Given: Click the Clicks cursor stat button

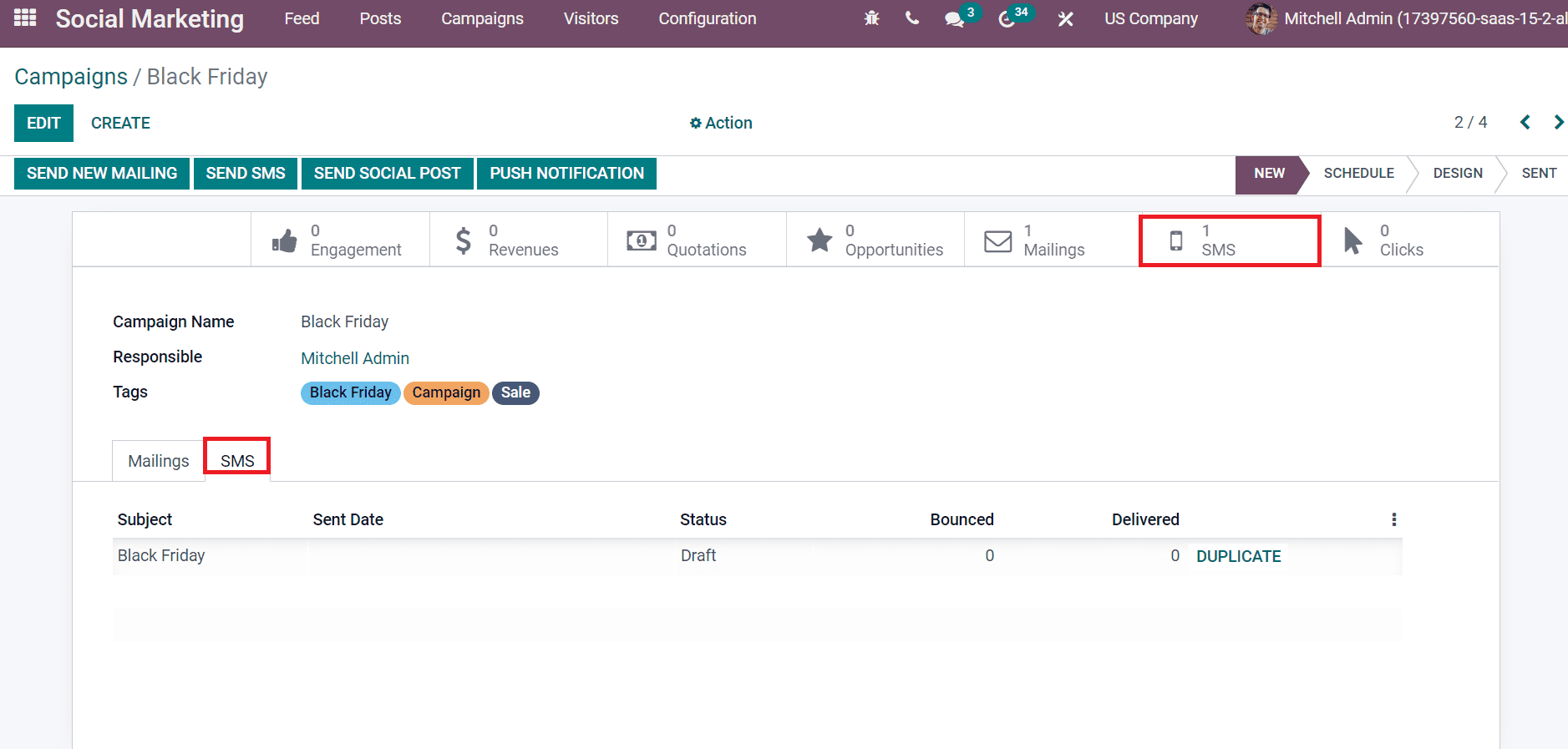Looking at the screenshot, I should (1409, 240).
